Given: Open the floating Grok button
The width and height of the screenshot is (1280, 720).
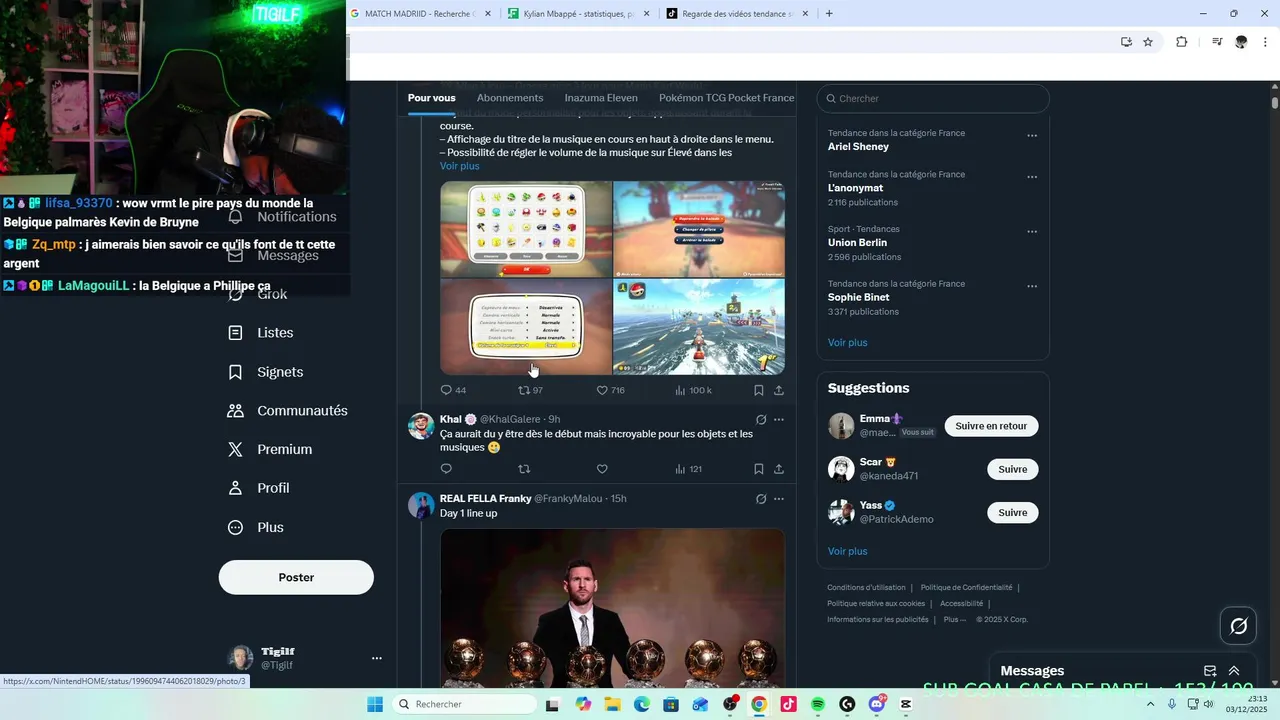Looking at the screenshot, I should click(1238, 626).
